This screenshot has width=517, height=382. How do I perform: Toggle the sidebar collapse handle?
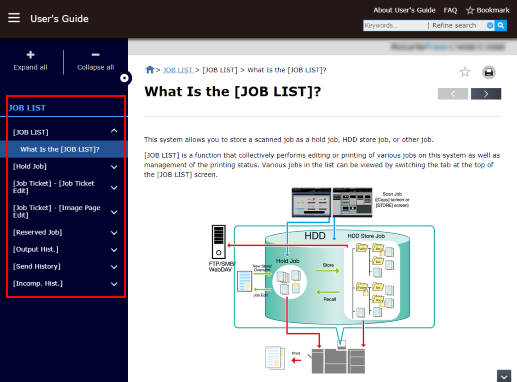point(125,78)
